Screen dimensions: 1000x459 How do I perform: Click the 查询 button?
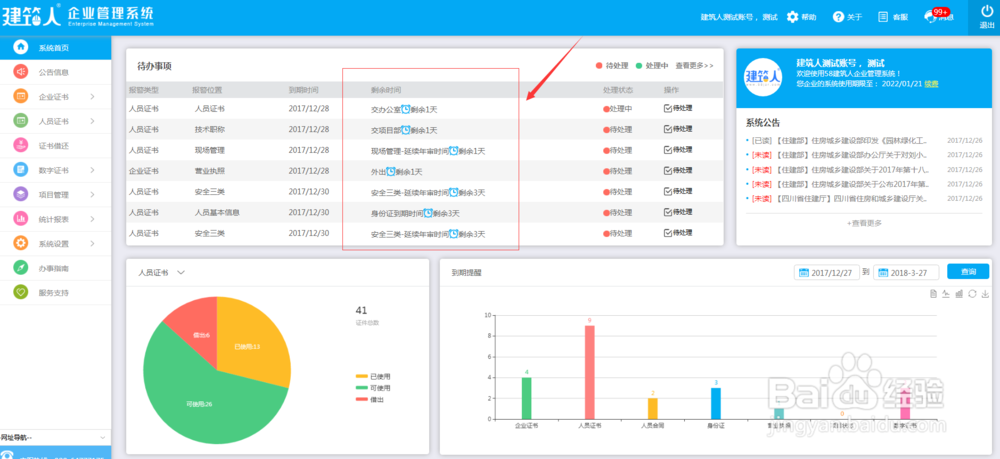[x=968, y=272]
